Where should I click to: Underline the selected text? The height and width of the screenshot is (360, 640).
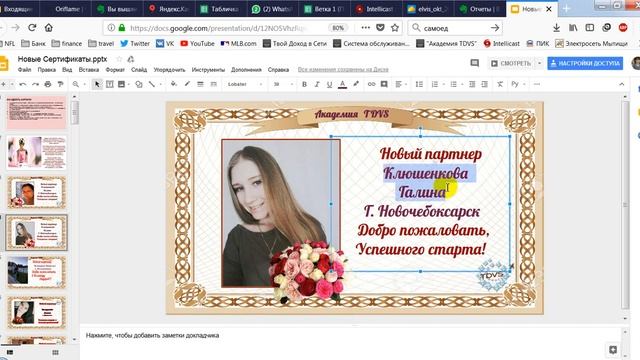pyautogui.click(x=329, y=84)
